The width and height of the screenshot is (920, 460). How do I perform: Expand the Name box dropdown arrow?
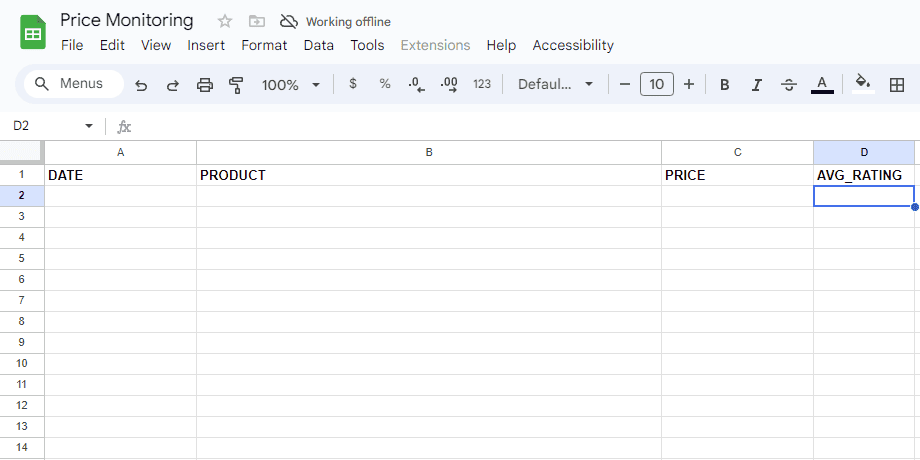pos(89,126)
